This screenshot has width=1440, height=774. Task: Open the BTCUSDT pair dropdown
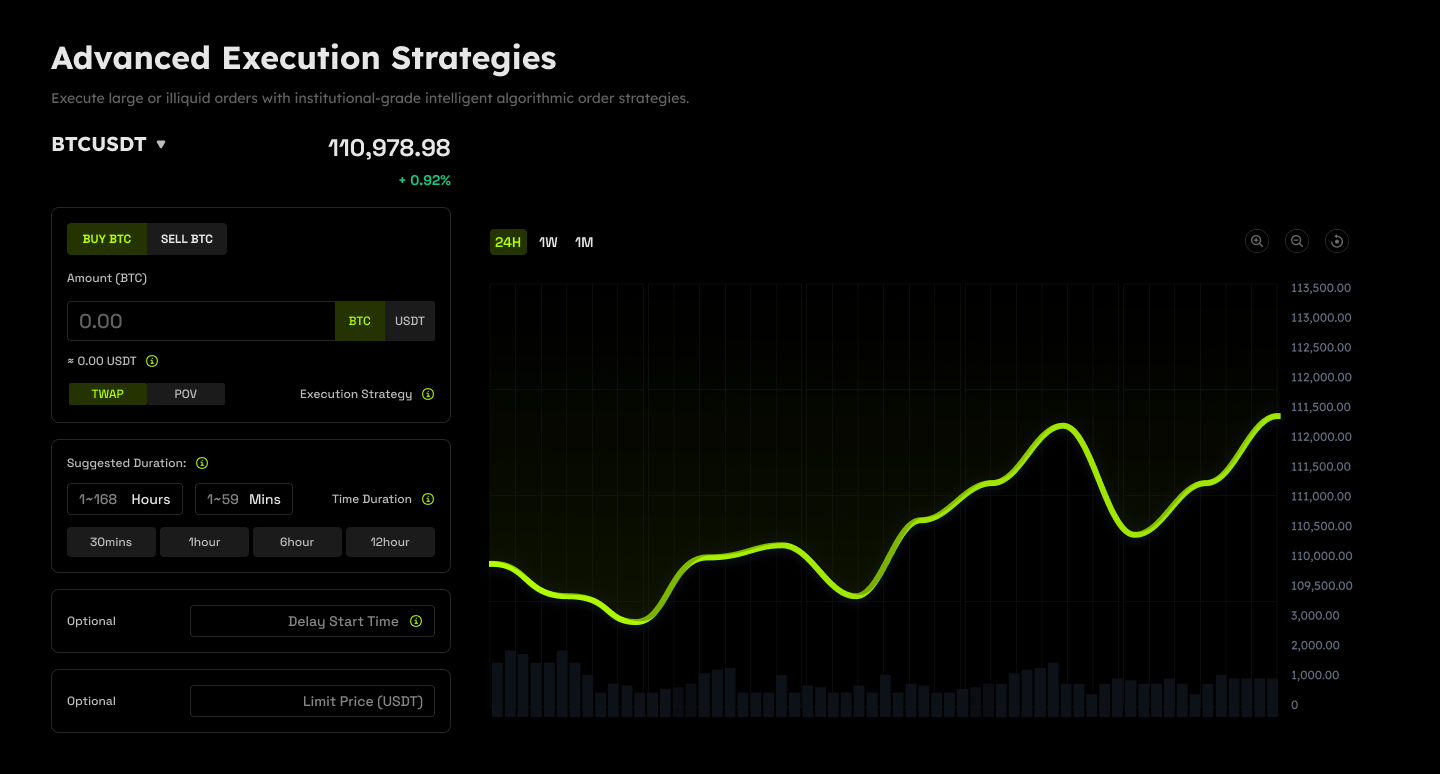109,144
